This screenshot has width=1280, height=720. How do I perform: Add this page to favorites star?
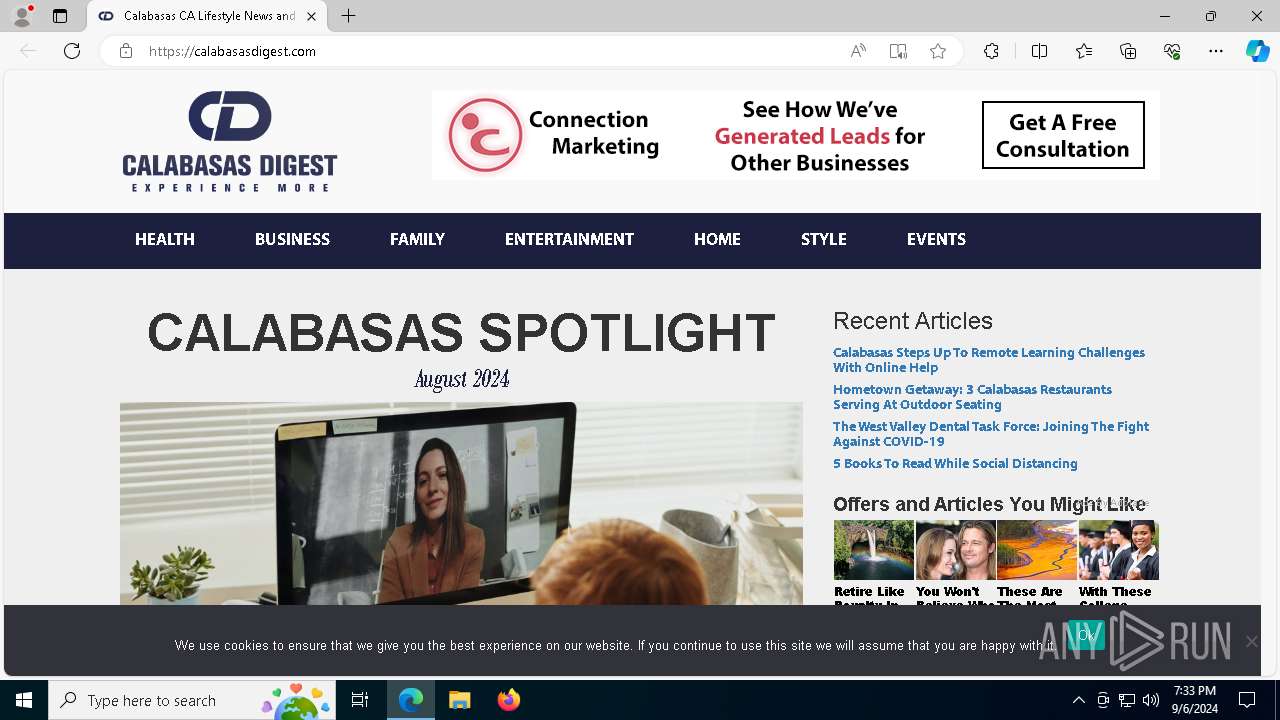938,51
